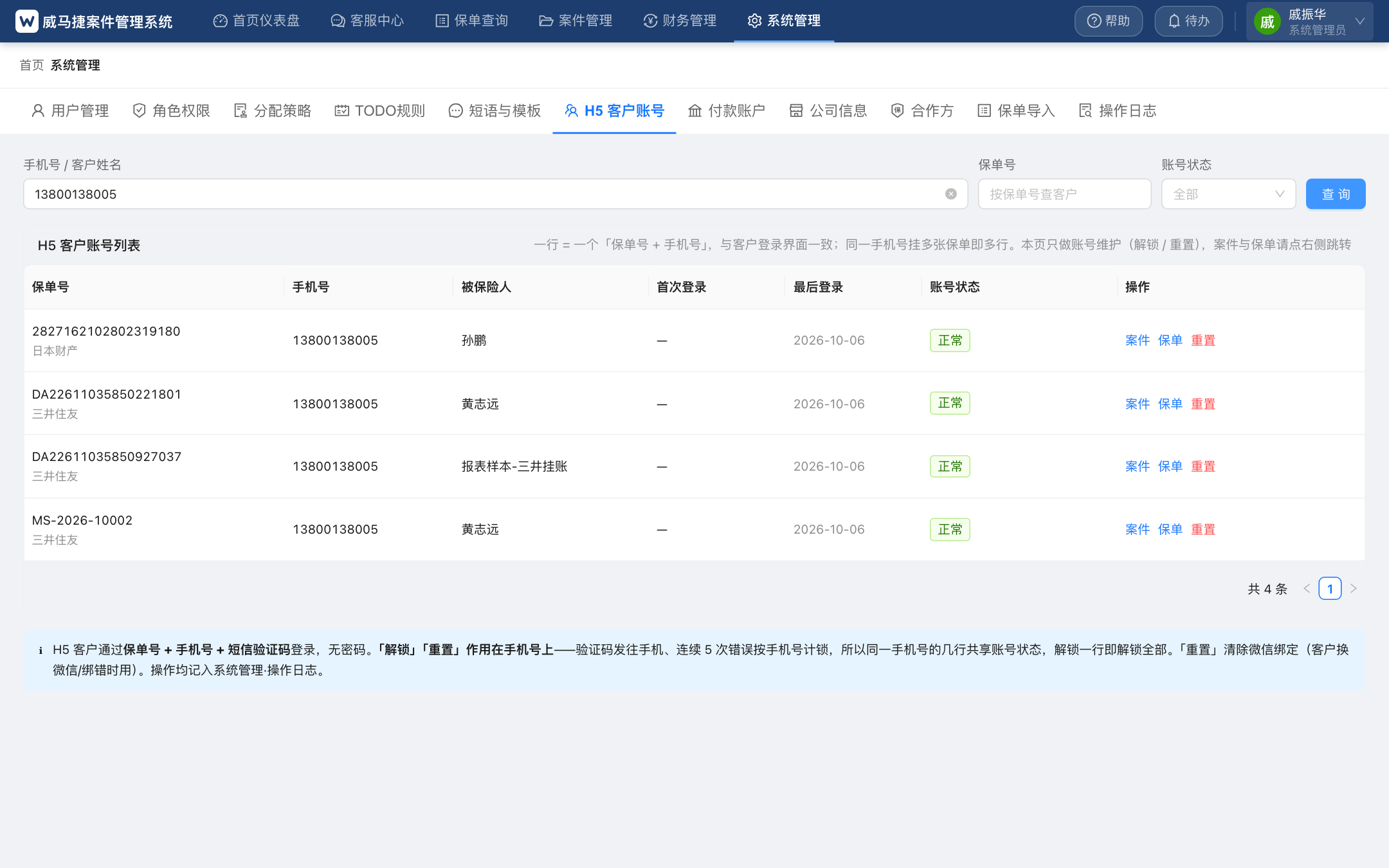Switch to 分配策略 tab
The image size is (1389, 868).
click(x=273, y=111)
